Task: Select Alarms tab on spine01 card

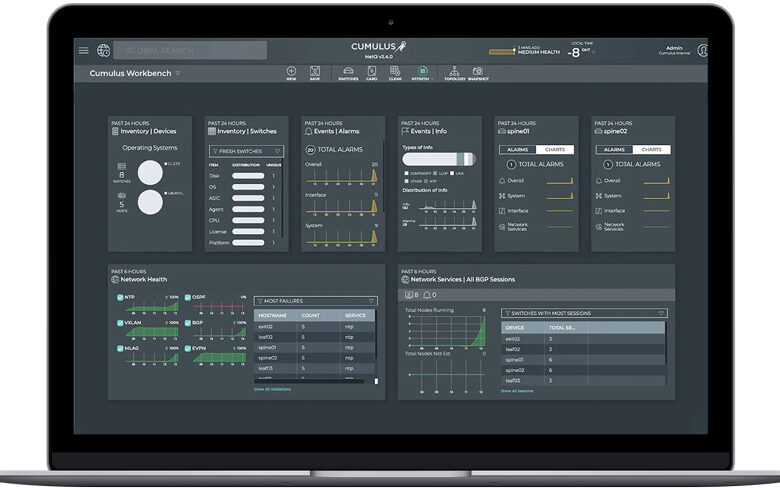Action: (517, 149)
